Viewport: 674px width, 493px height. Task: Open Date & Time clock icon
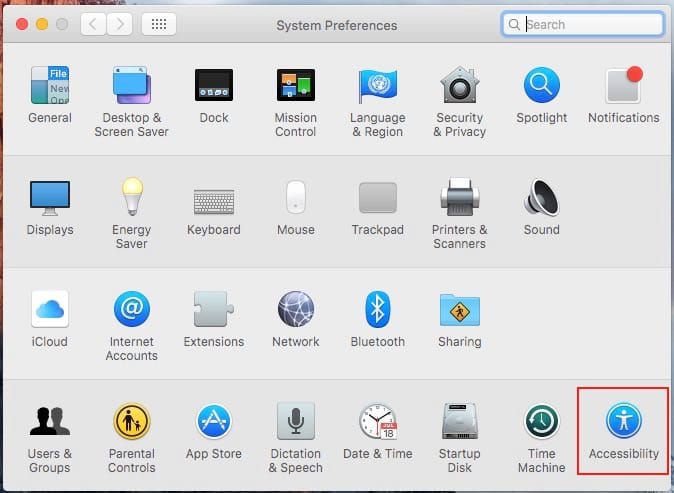click(x=377, y=421)
